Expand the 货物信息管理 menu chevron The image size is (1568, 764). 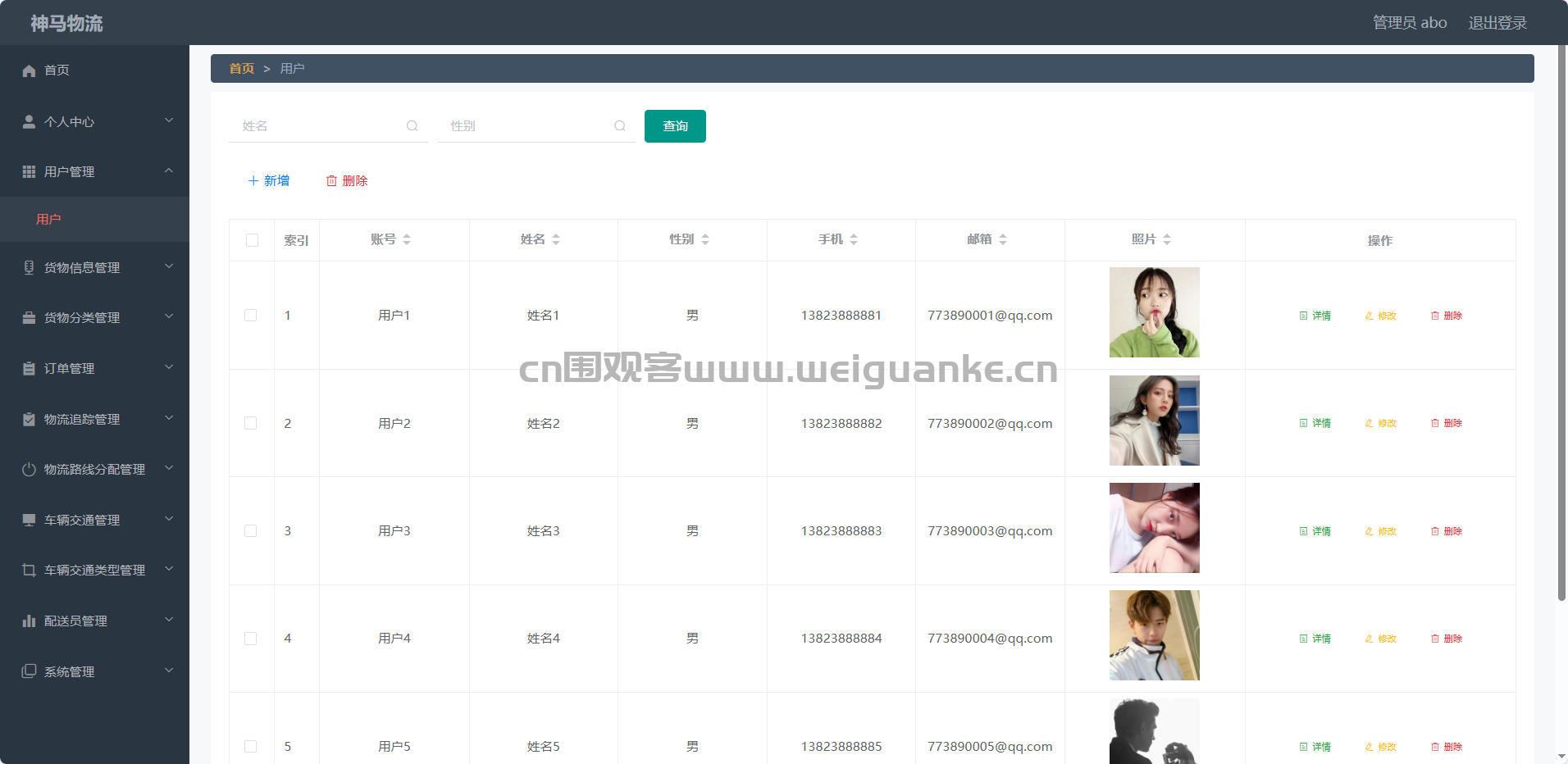169,266
